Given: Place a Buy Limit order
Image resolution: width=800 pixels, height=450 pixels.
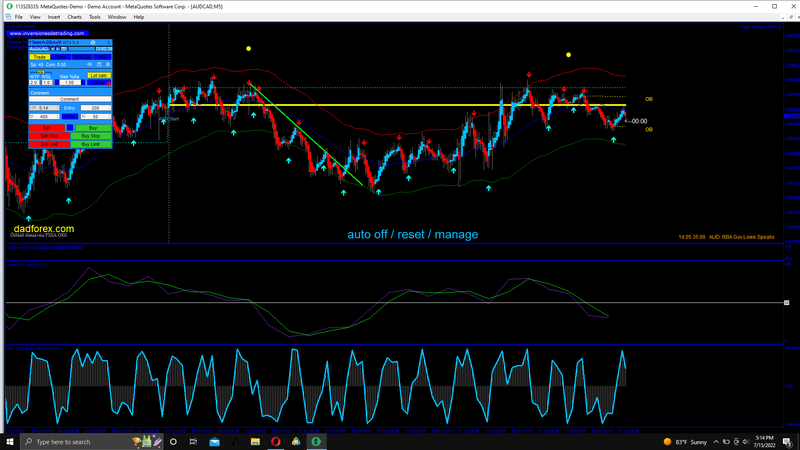Looking at the screenshot, I should coord(91,144).
